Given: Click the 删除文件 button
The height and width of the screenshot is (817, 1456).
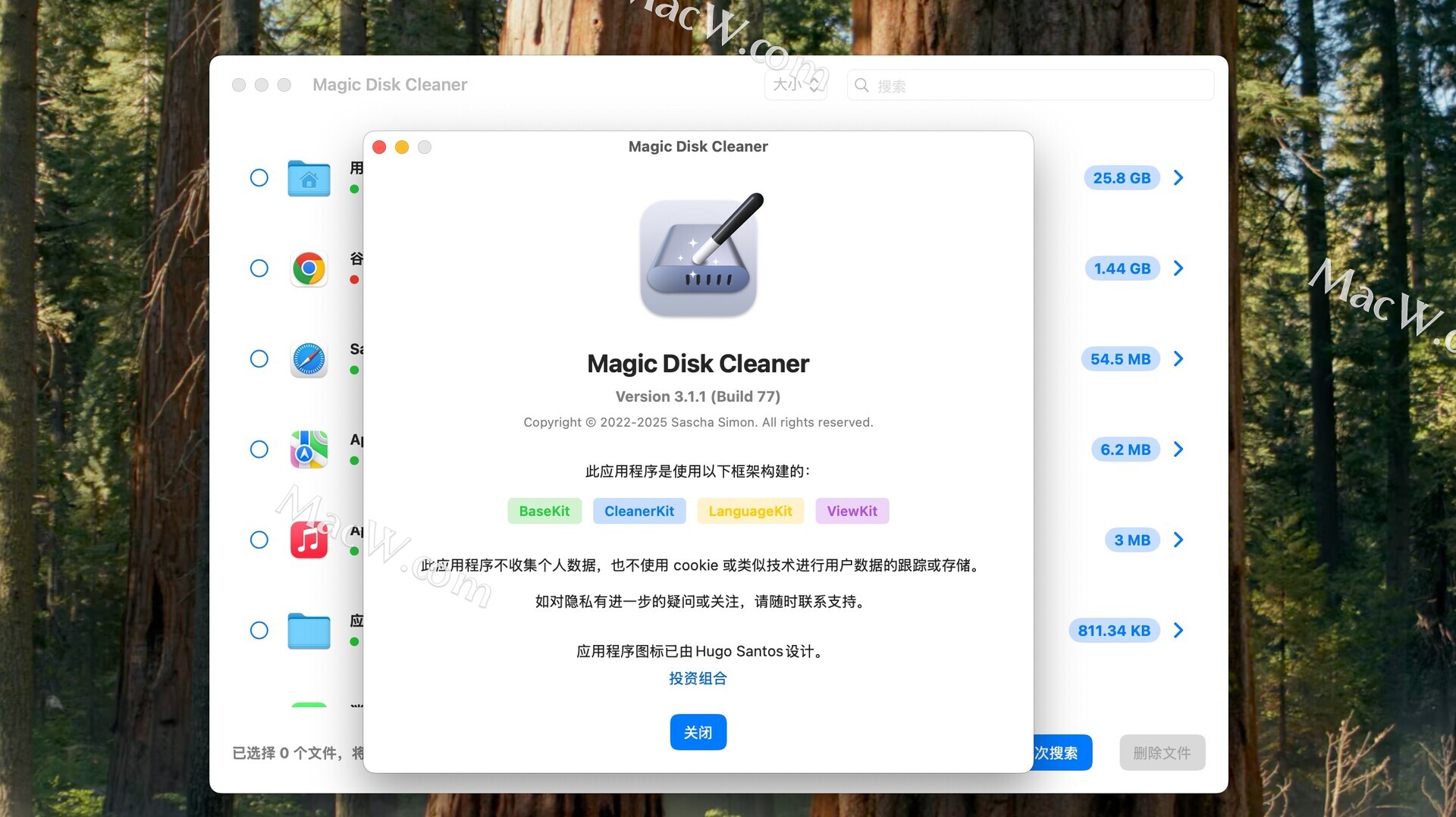Looking at the screenshot, I should tap(1163, 753).
